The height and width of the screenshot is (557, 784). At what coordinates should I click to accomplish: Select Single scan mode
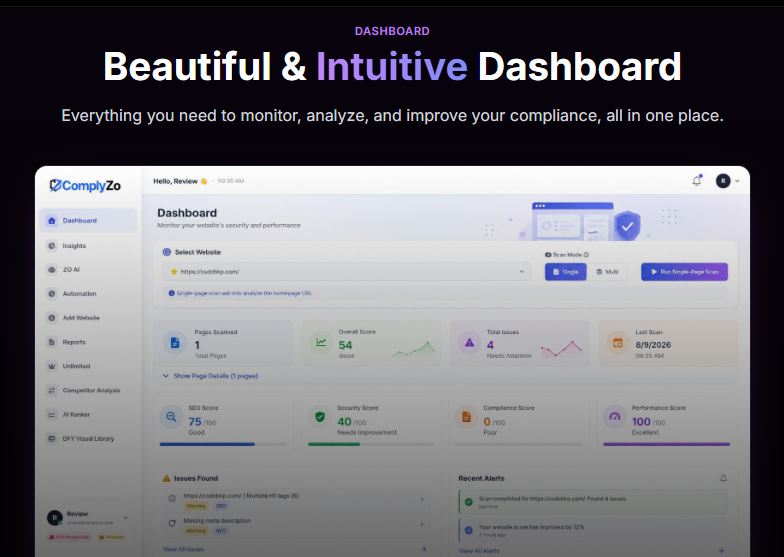click(566, 272)
